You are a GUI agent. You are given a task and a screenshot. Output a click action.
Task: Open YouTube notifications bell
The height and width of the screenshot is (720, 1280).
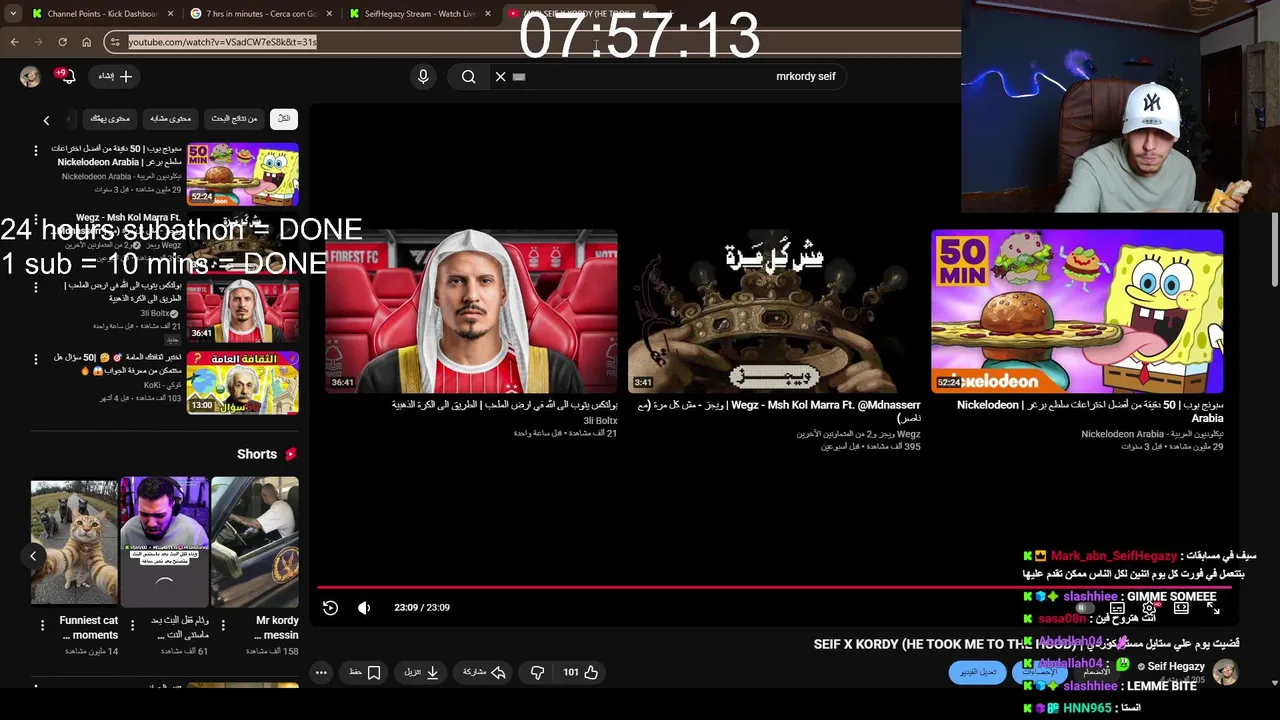click(x=66, y=76)
